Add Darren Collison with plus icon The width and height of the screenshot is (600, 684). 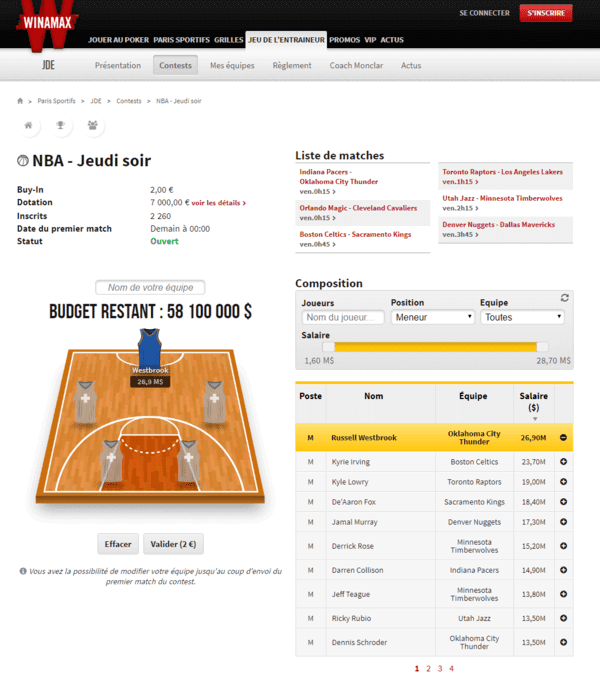(x=563, y=570)
